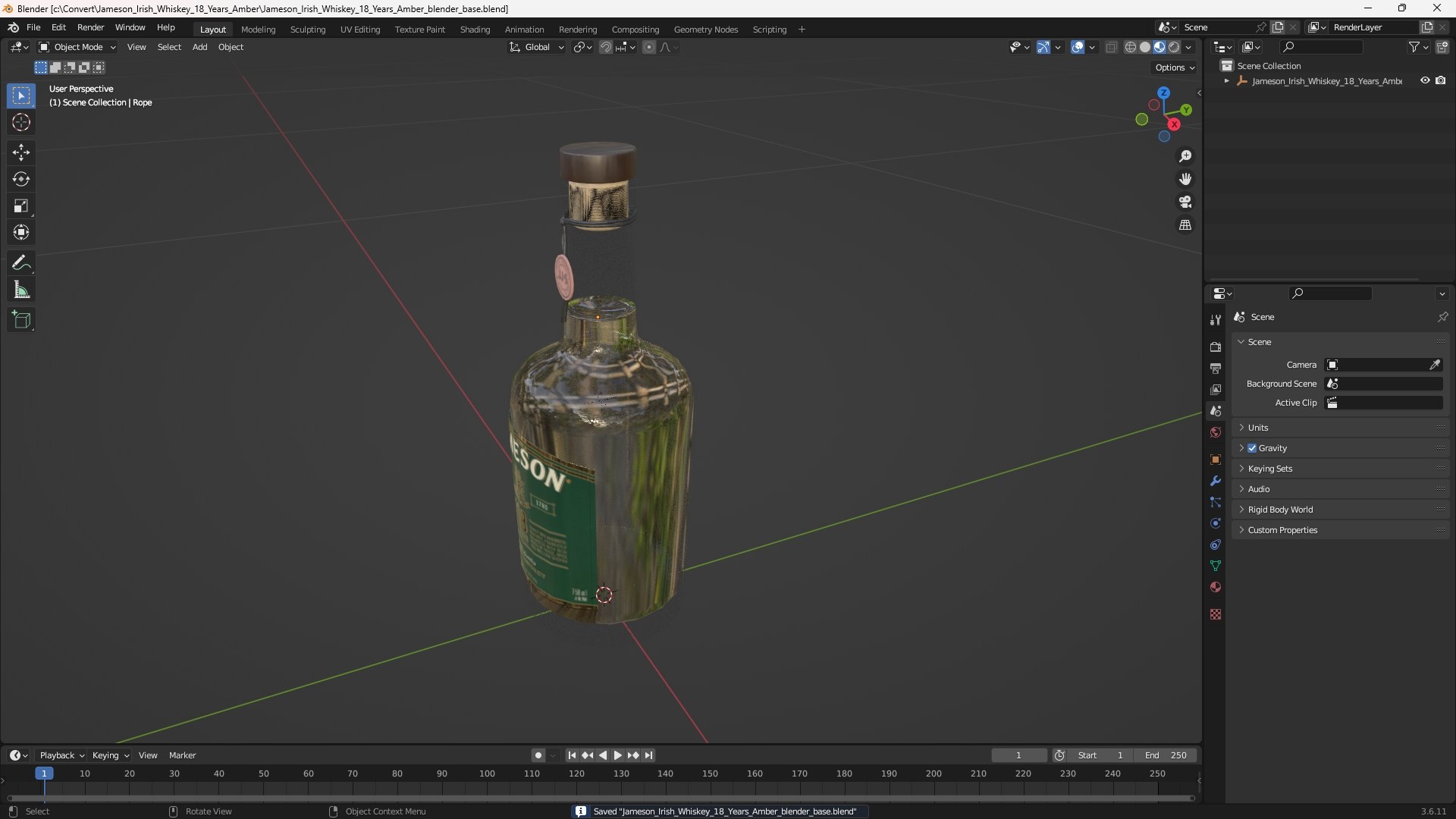The image size is (1456, 819).
Task: Open the Texture properties checker tab
Action: tap(1216, 614)
